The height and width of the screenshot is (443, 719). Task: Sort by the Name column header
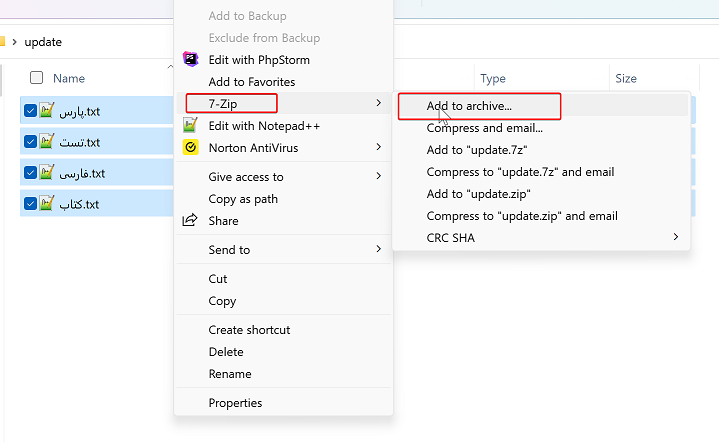69,78
